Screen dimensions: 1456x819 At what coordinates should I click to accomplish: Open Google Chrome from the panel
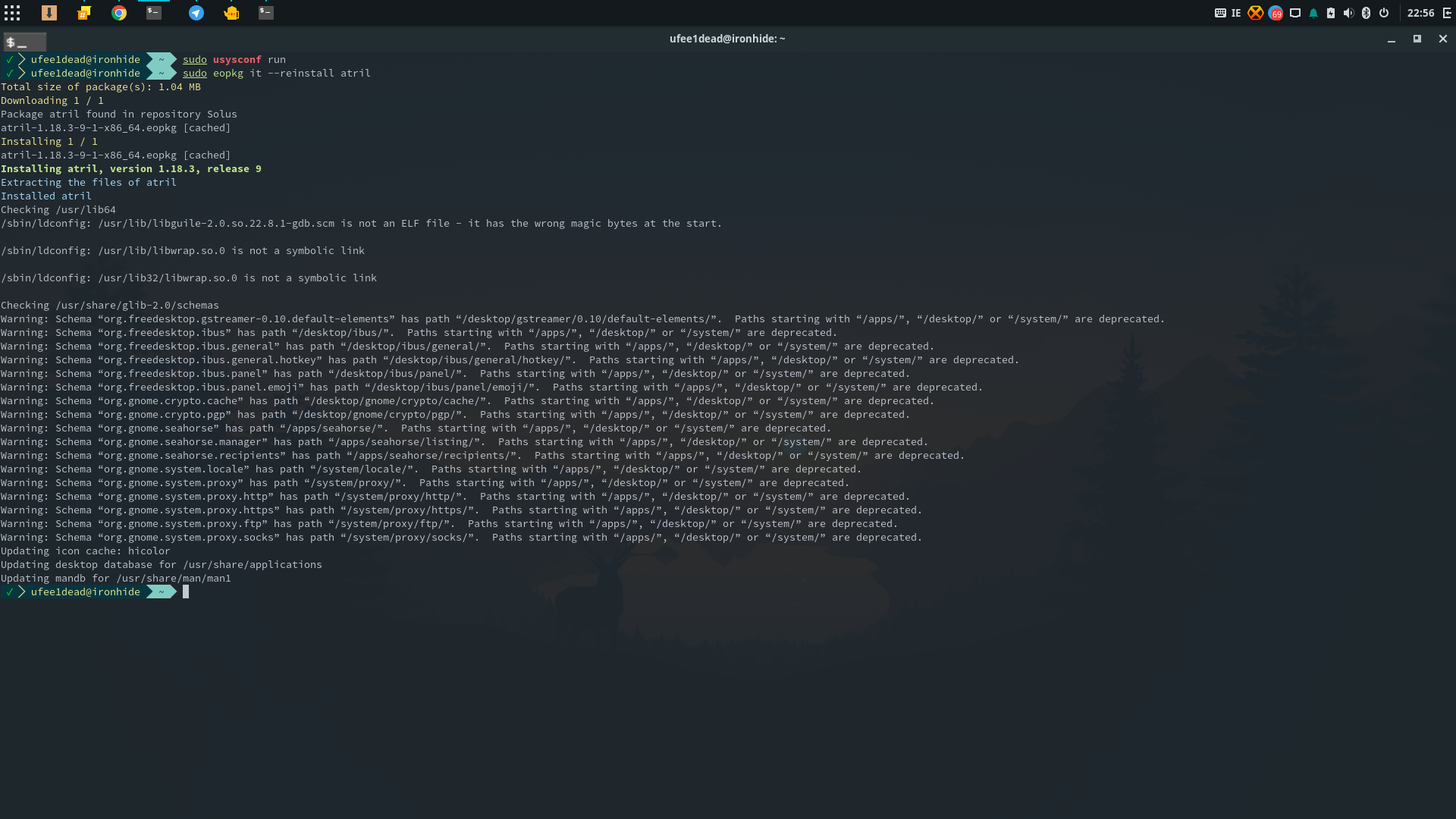tap(119, 13)
